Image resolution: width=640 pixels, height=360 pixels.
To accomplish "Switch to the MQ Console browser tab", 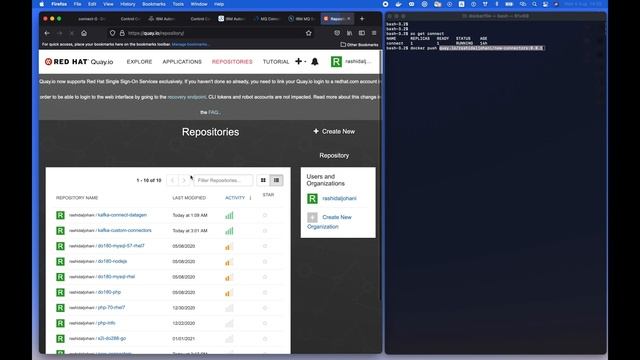I will 267,19.
